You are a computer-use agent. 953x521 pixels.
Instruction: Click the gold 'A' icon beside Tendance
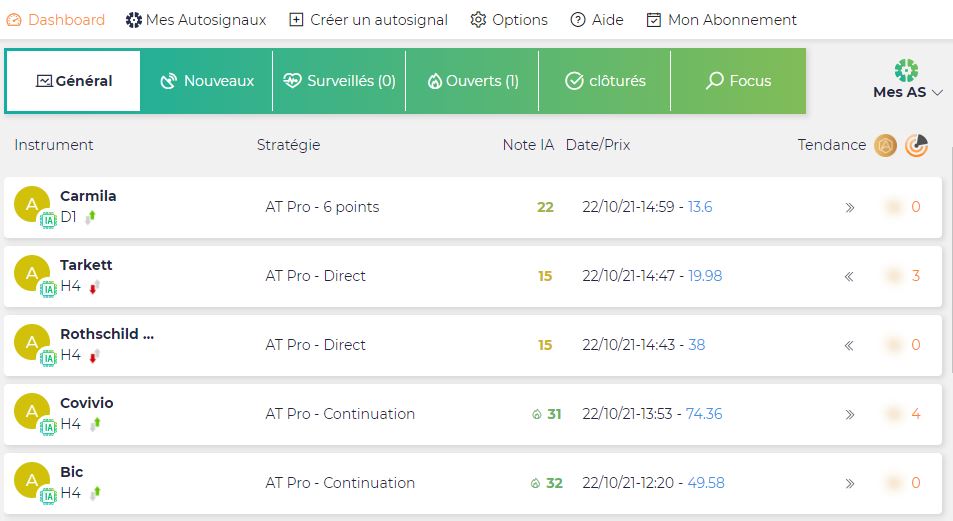tap(885, 145)
